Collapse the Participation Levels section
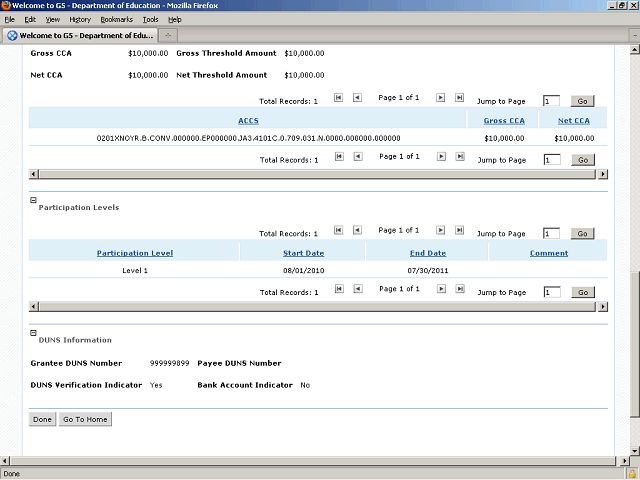 (34, 200)
